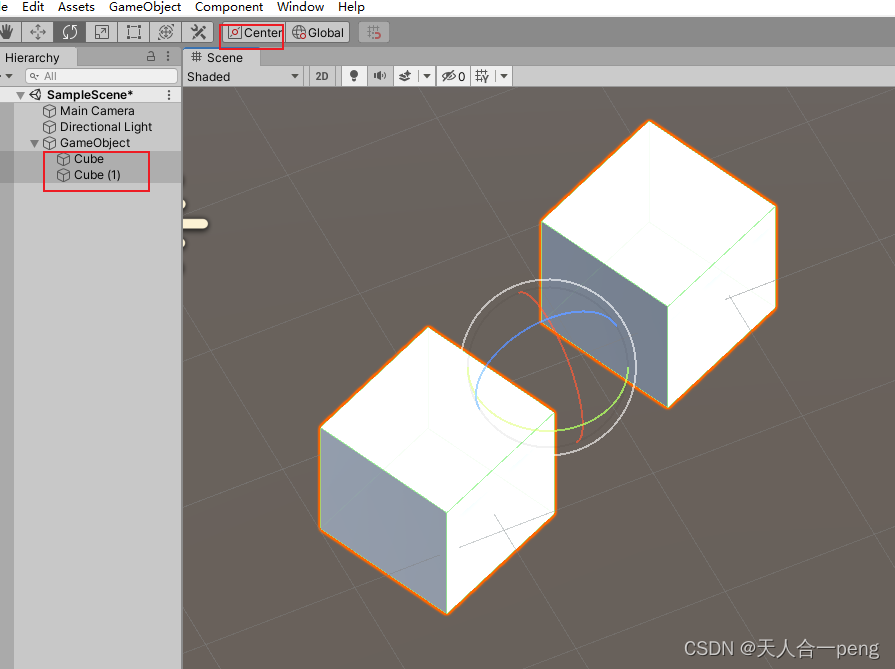Select the Transform tool
The width and height of the screenshot is (895, 669).
click(165, 31)
